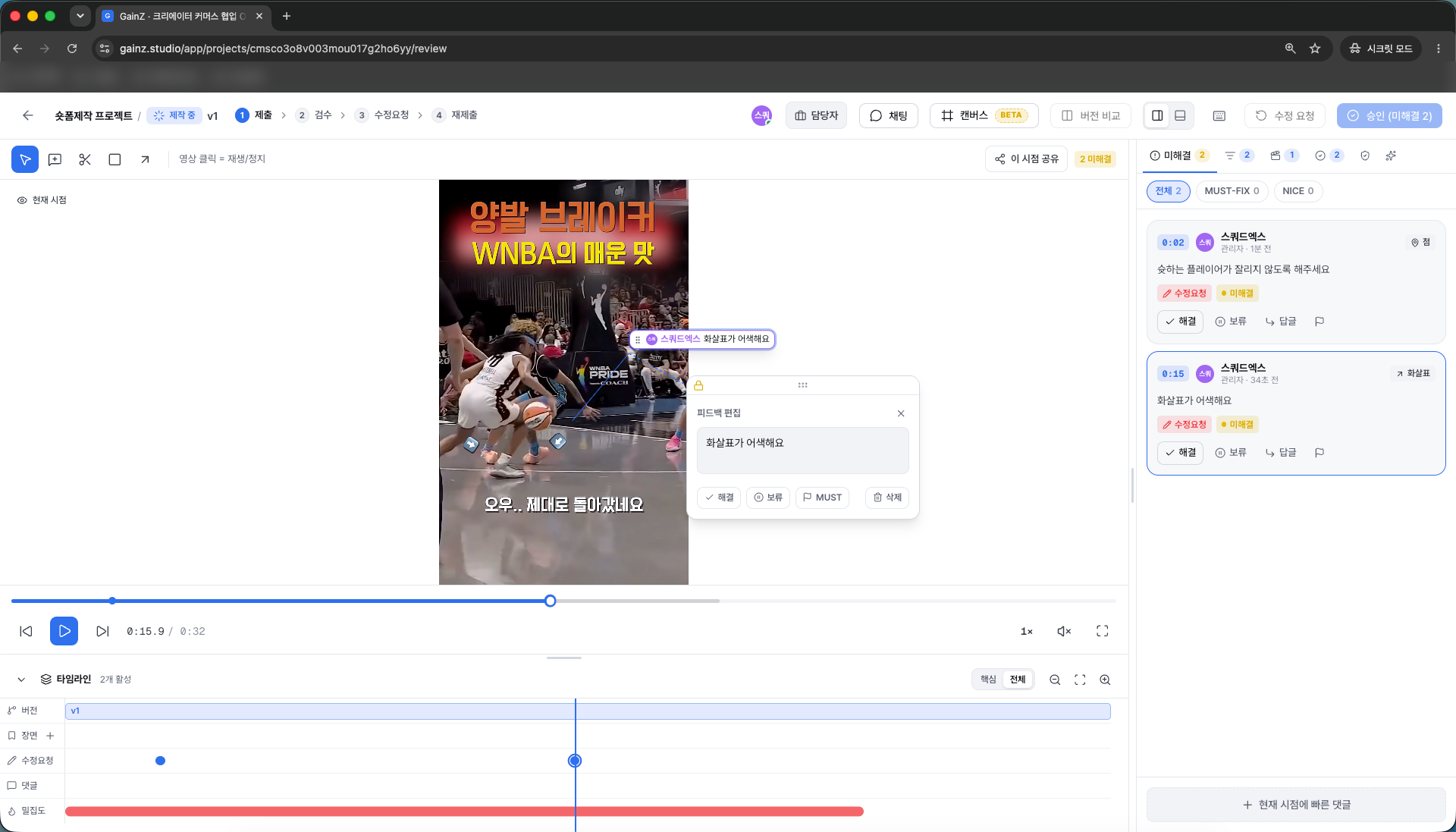Image resolution: width=1456 pixels, height=832 pixels.
Task: Flag the 0:02 comment
Action: click(1319, 322)
